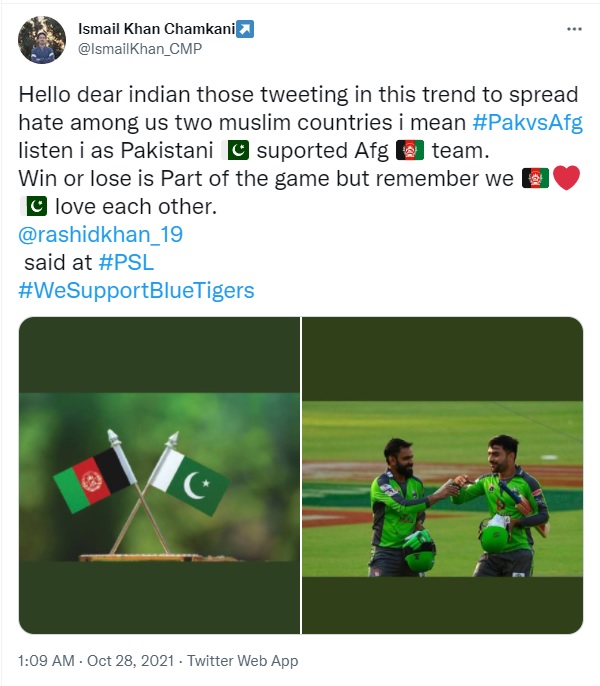Click Afghanistan flag emoji after 'Afg'
600x686 pixels.
pos(410,150)
